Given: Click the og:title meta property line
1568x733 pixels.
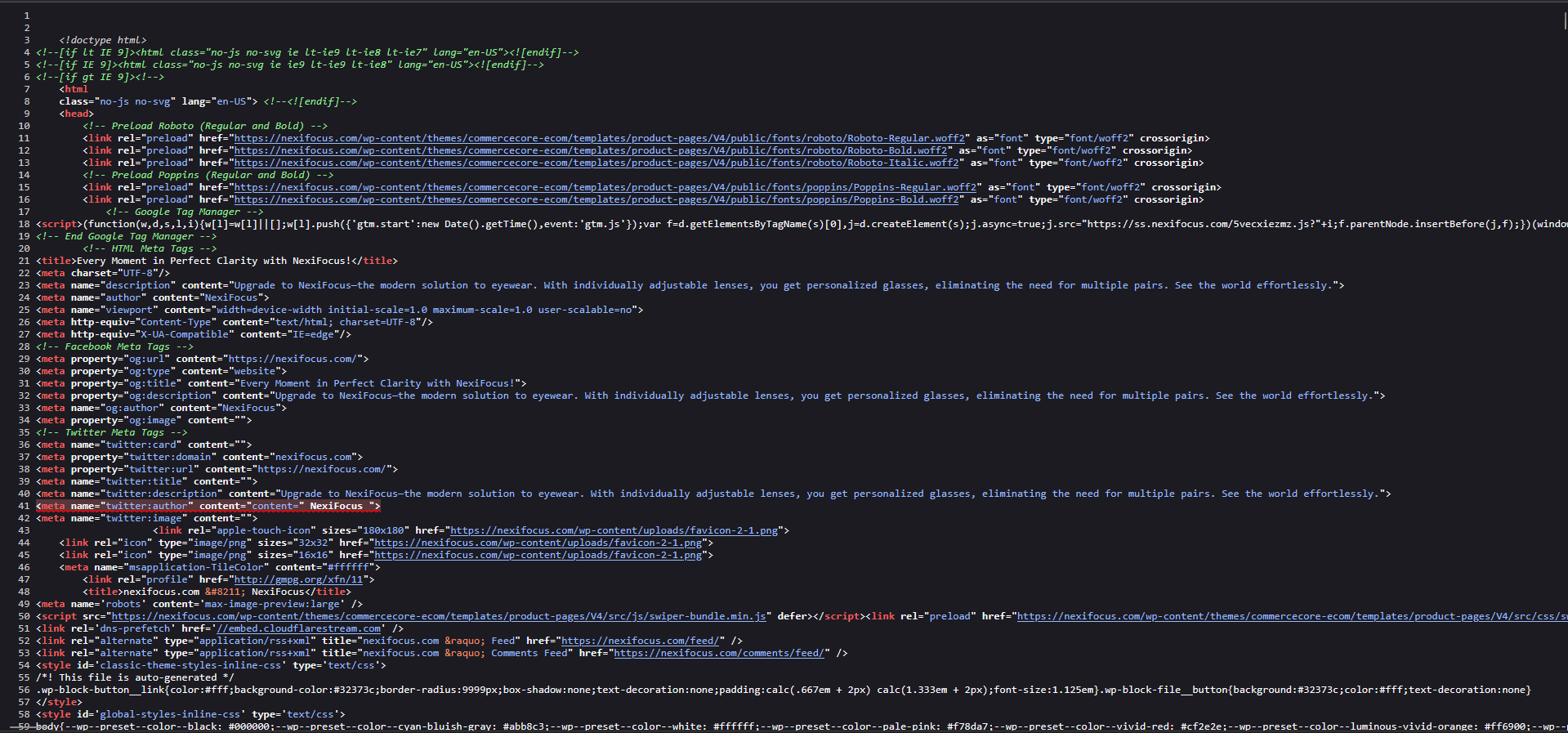Looking at the screenshot, I should pyautogui.click(x=281, y=383).
